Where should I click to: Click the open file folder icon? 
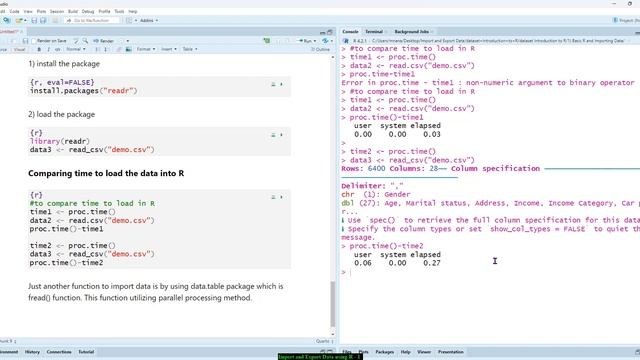tap(19, 20)
